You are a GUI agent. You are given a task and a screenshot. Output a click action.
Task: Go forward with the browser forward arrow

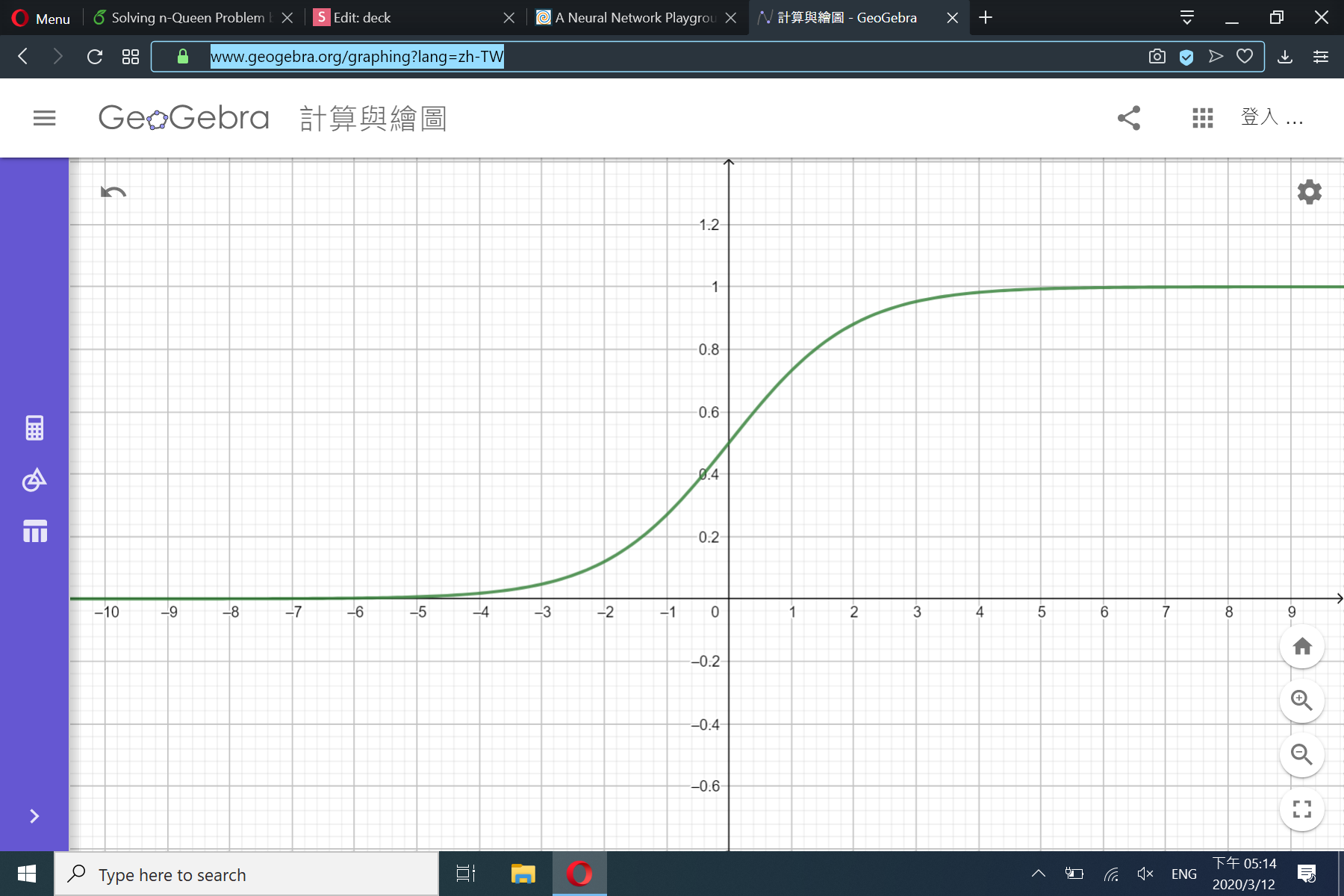click(57, 56)
